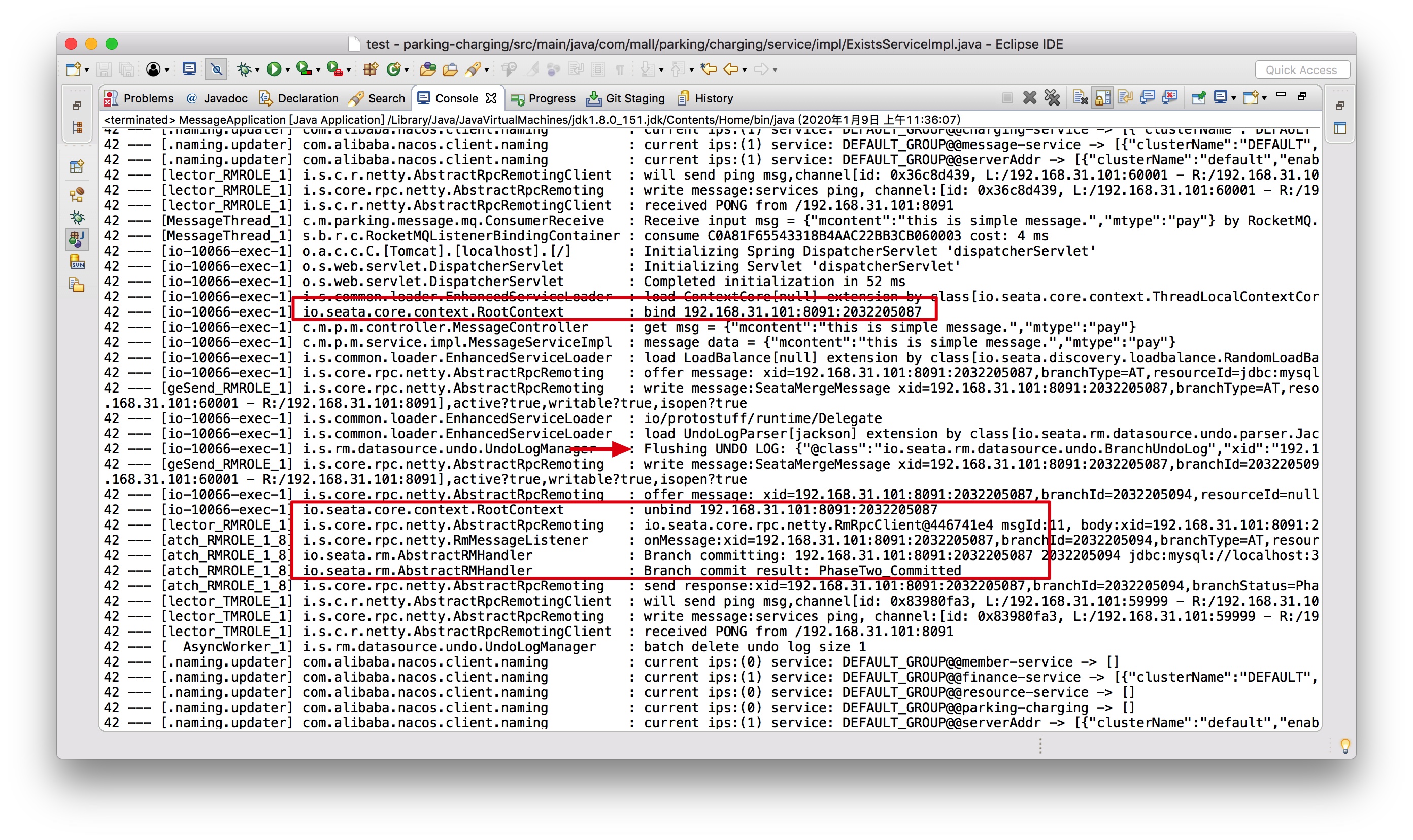
Task: Click Remove All Terminated Launches icon
Action: tap(1052, 98)
